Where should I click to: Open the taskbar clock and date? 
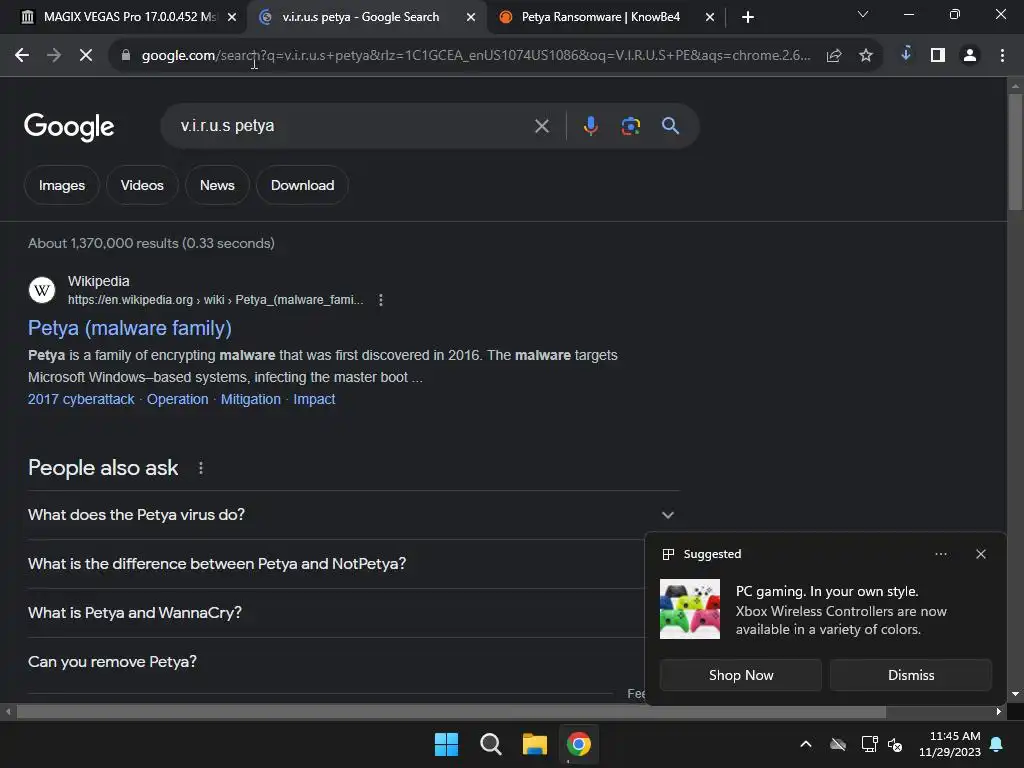pos(950,744)
